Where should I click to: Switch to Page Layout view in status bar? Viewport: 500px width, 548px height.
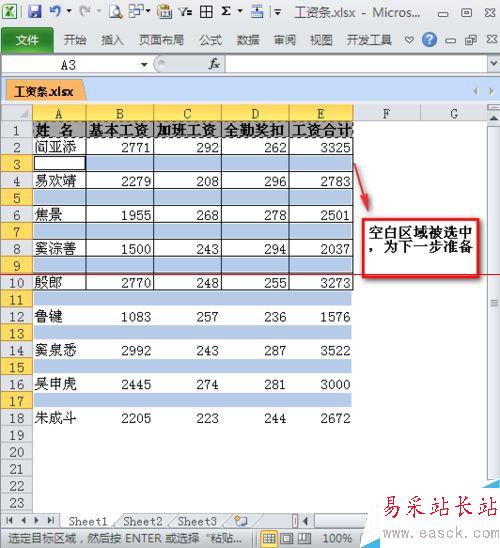(x=287, y=538)
